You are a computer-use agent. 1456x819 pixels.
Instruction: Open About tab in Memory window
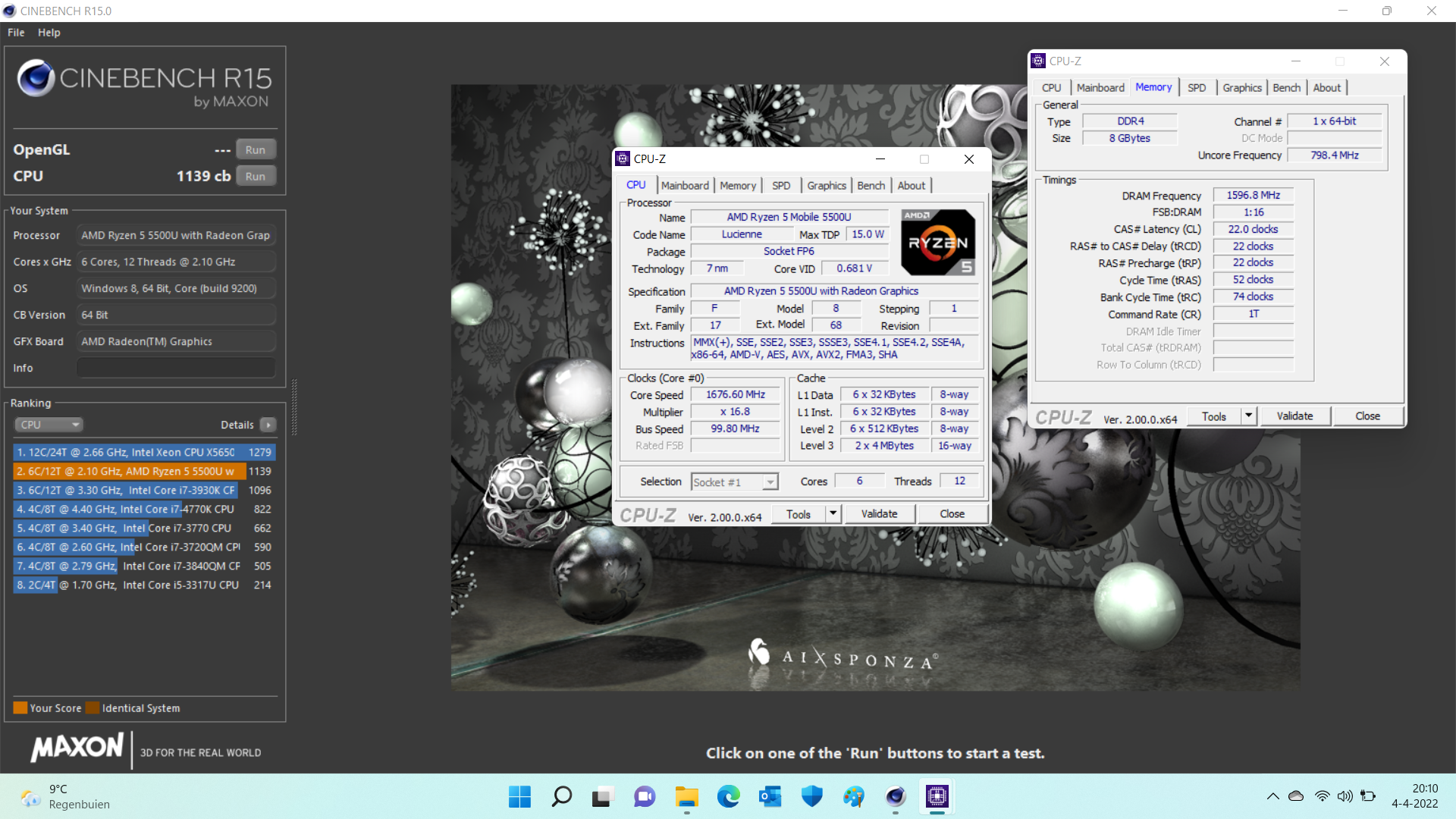click(x=1327, y=88)
